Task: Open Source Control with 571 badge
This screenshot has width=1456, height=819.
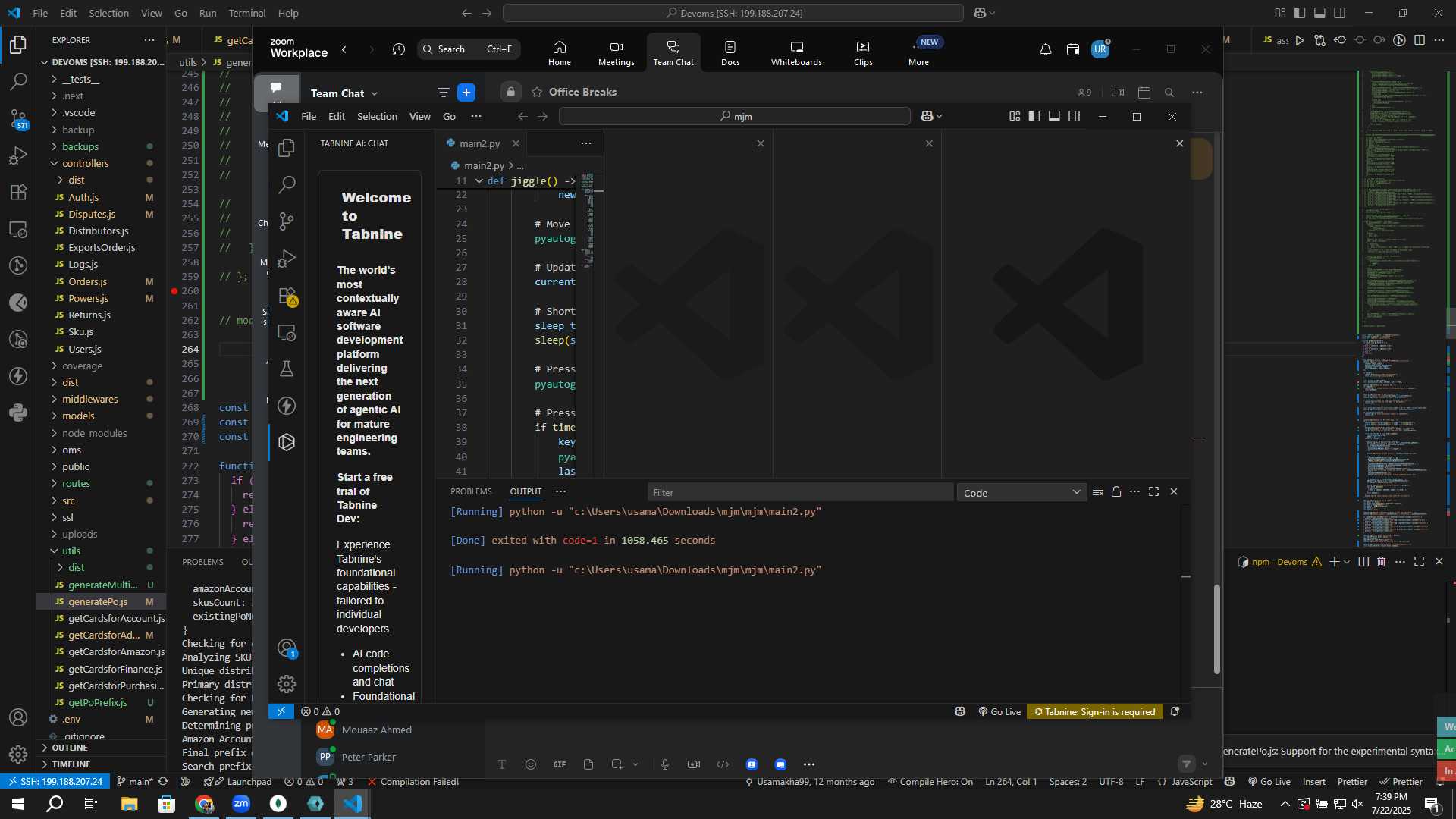Action: click(x=18, y=118)
